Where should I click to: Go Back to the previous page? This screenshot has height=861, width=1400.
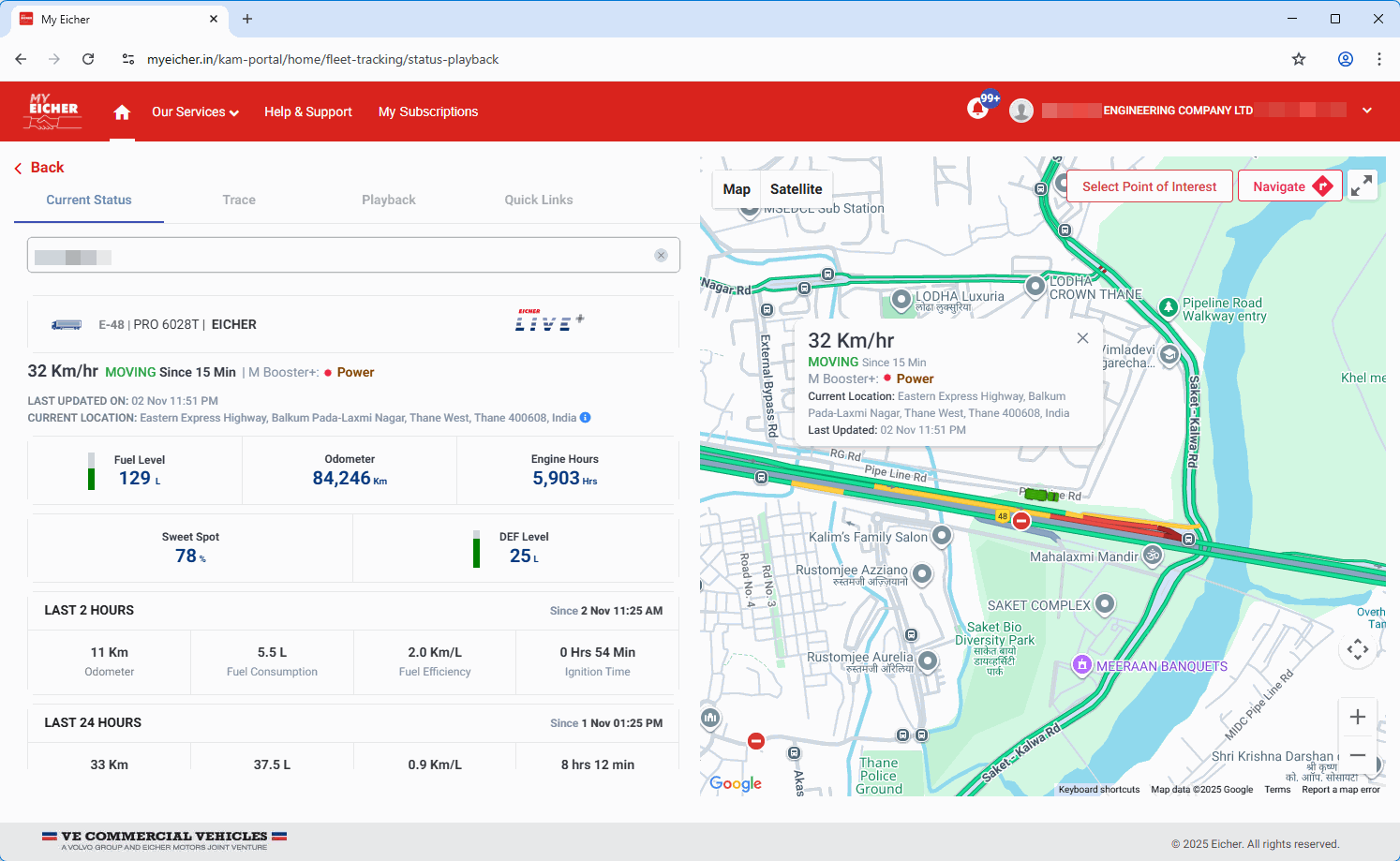click(x=39, y=168)
